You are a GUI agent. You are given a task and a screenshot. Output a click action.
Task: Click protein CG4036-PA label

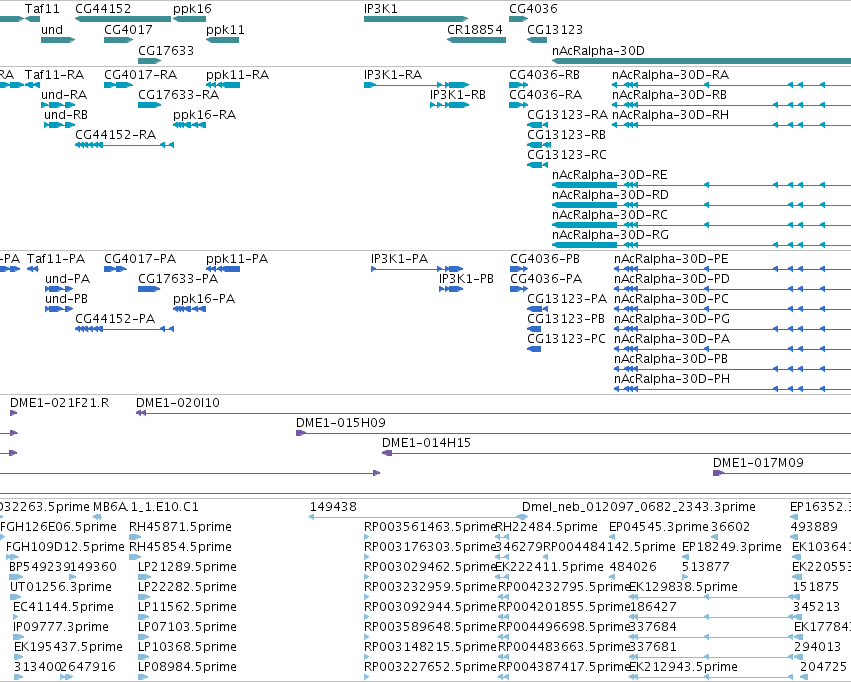[x=546, y=278]
